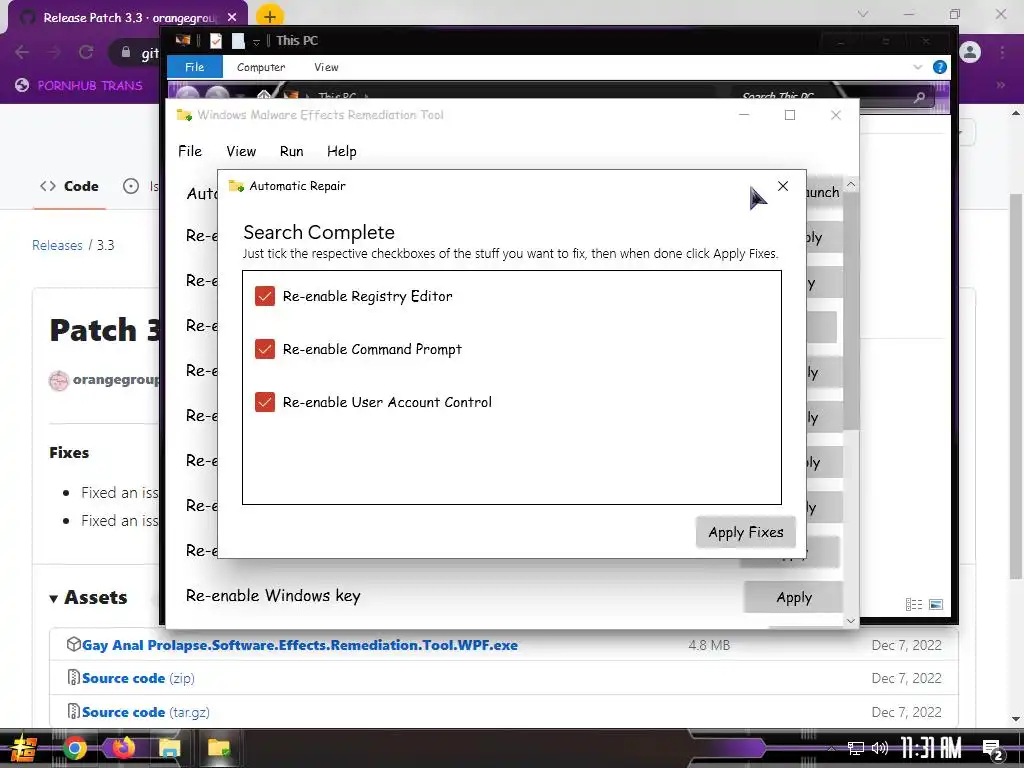Click the New folder icon in This PC title bar
Image resolution: width=1024 pixels, height=768 pixels.
pos(238,41)
